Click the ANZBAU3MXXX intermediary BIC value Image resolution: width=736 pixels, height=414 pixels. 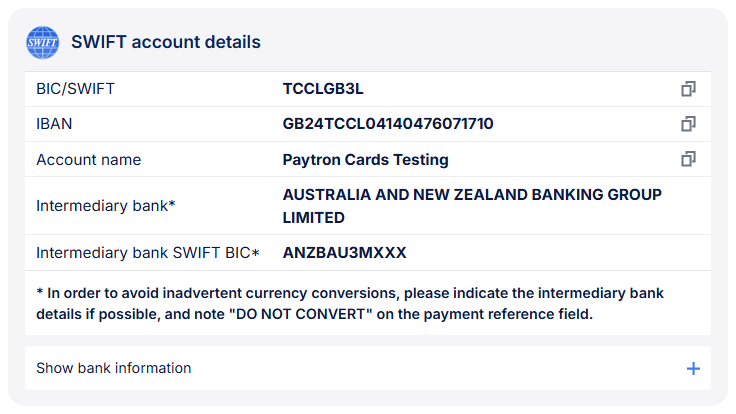coord(345,253)
